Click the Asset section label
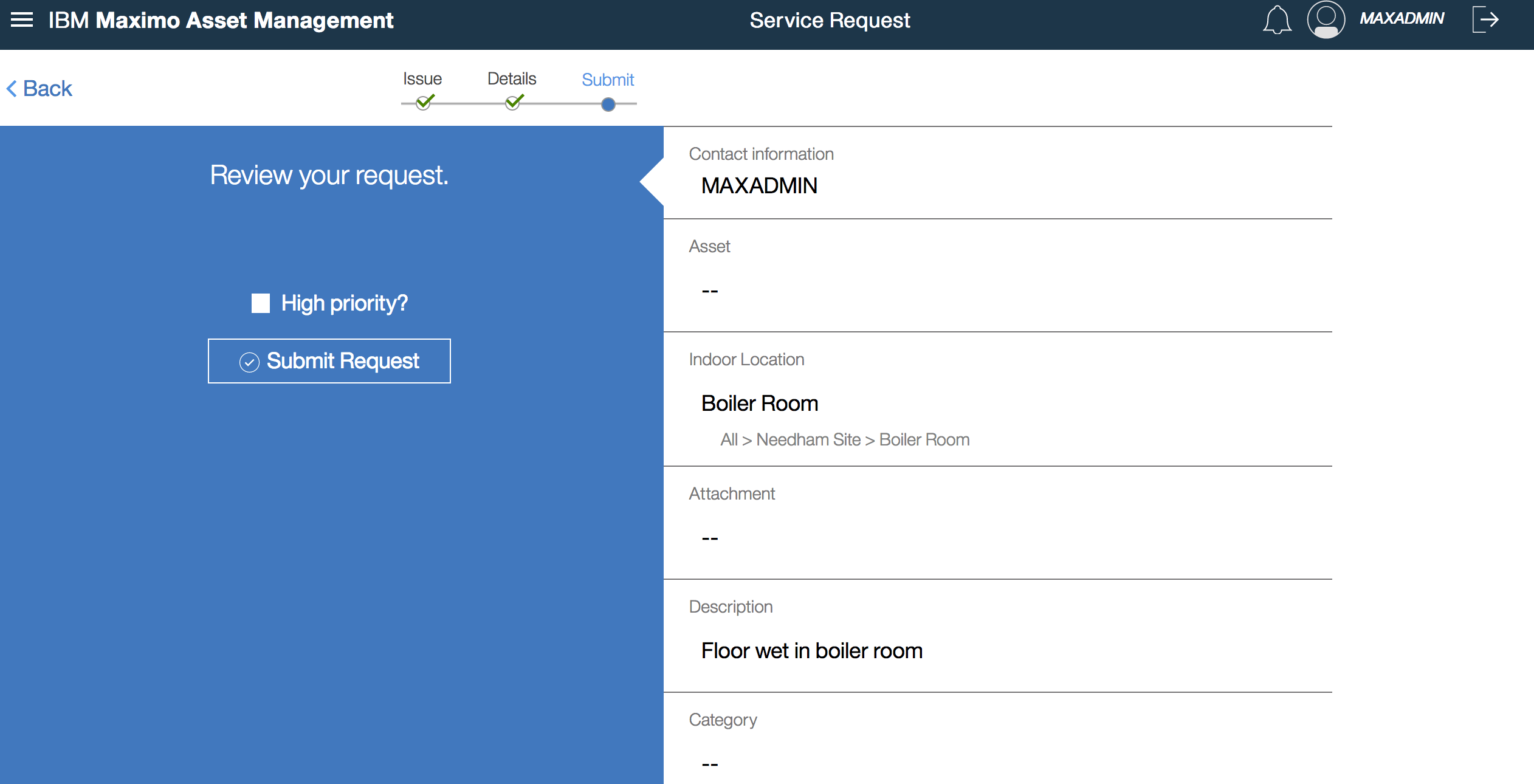This screenshot has height=784, width=1534. click(x=709, y=247)
